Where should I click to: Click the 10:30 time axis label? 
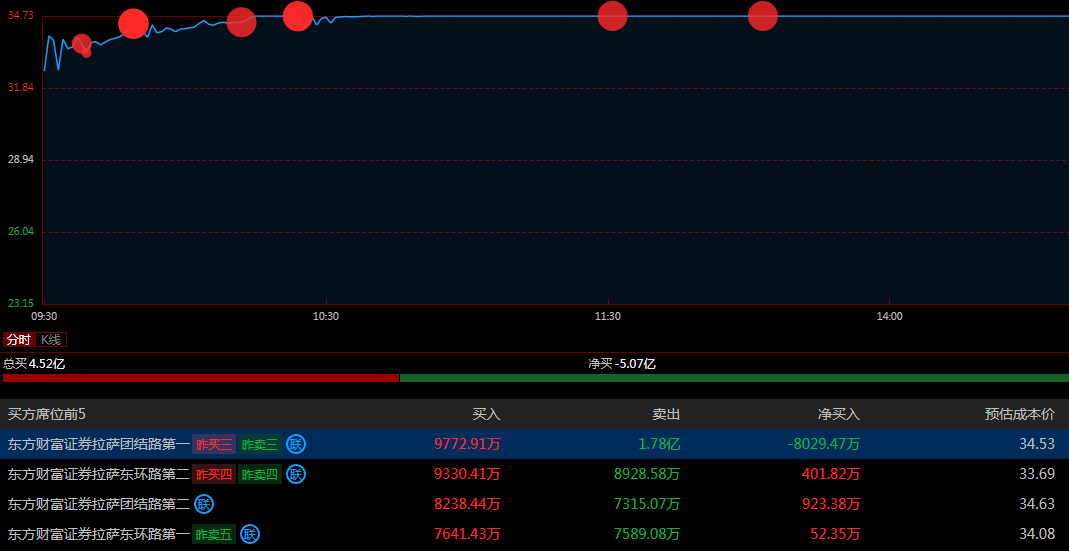(x=326, y=316)
